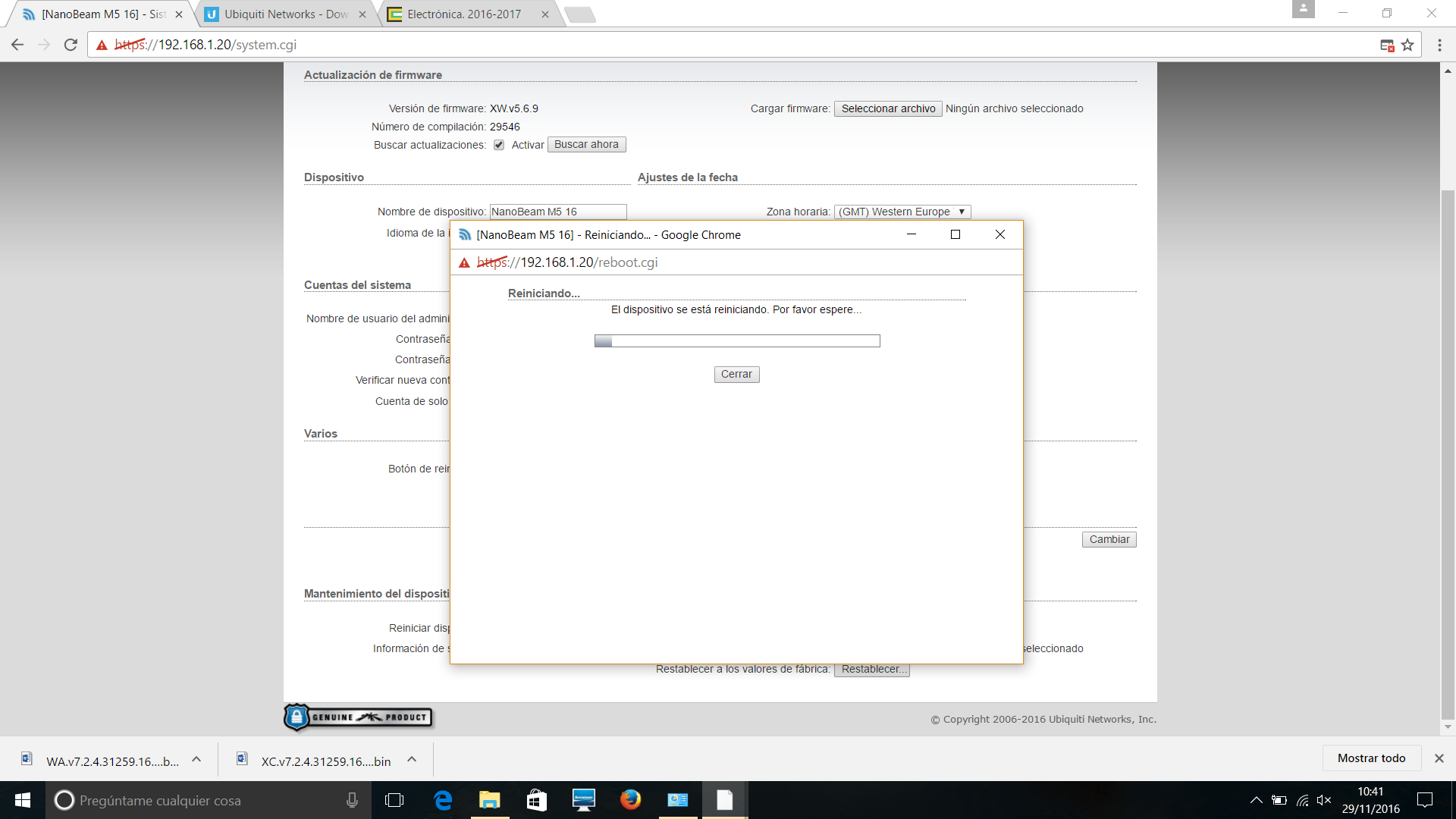Click the page vertical scrollbar

(x=1448, y=455)
